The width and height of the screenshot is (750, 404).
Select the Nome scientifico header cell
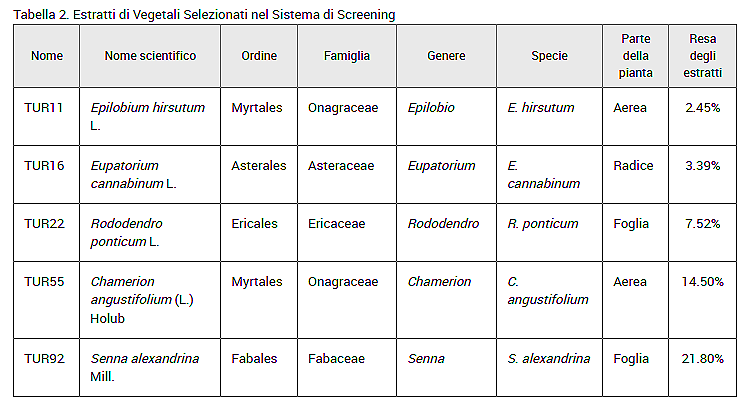(x=150, y=56)
